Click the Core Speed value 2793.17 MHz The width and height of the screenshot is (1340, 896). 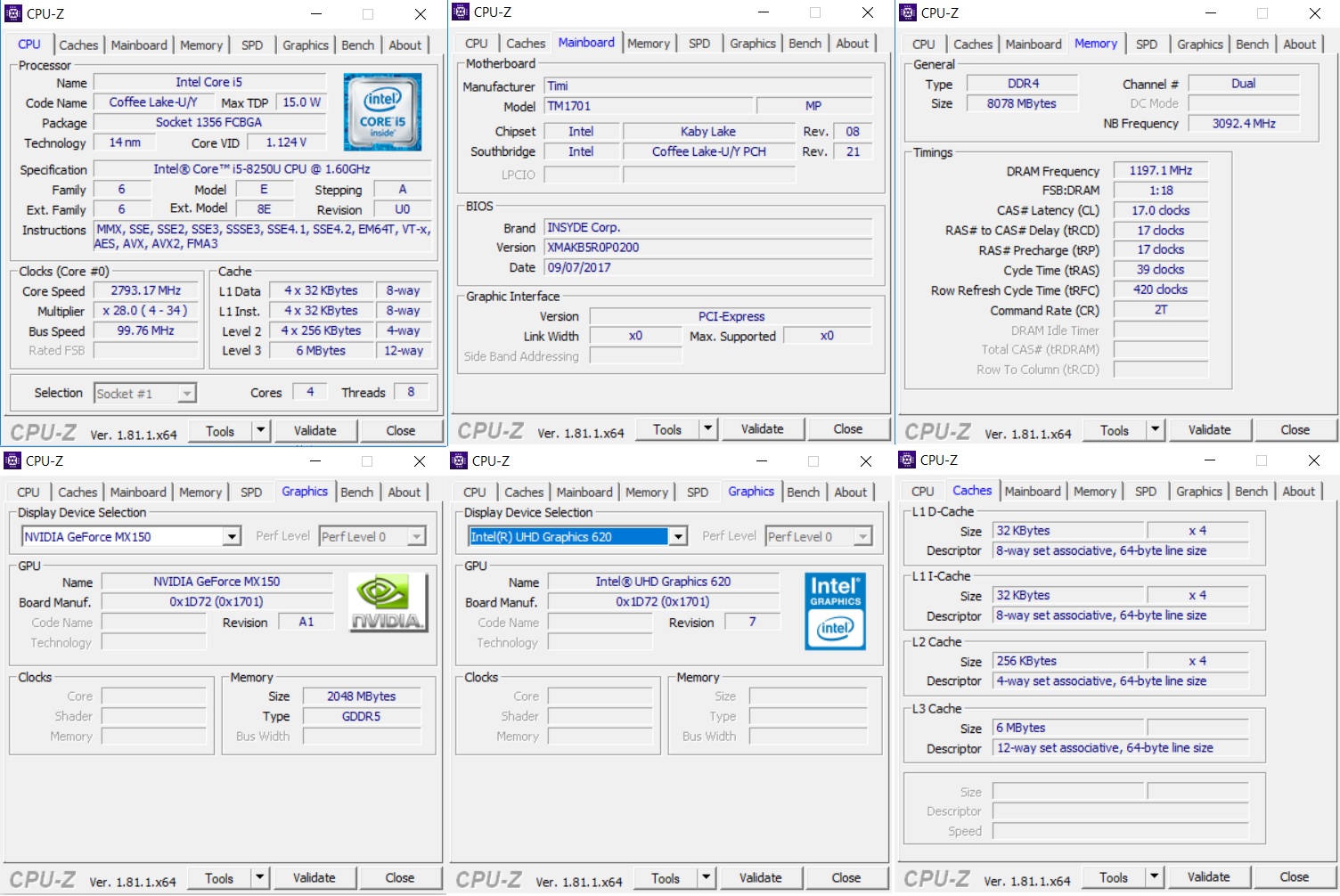pyautogui.click(x=146, y=291)
